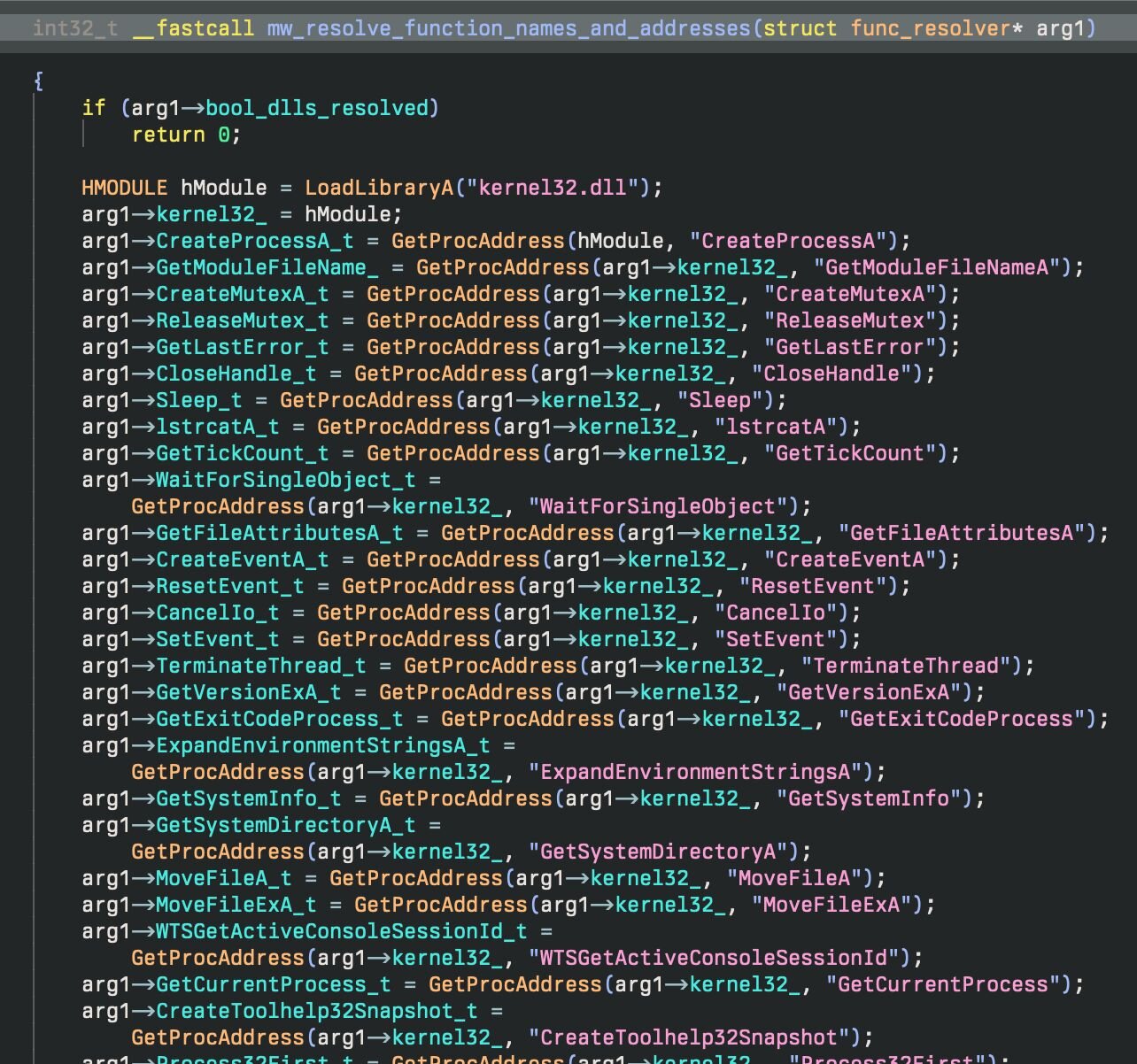Click the "WaitForSingleObject" string argument
The height and width of the screenshot is (1064, 1137).
(x=657, y=506)
